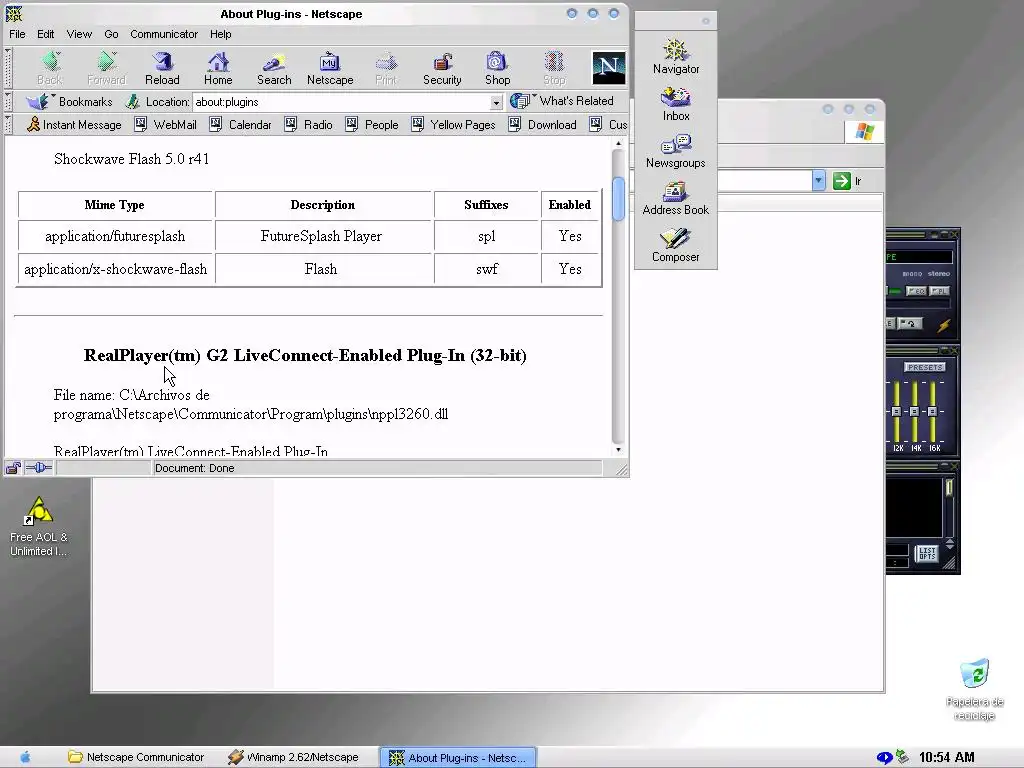
Task: Open Yellow Pages personal toolbar link
Action: (x=453, y=124)
